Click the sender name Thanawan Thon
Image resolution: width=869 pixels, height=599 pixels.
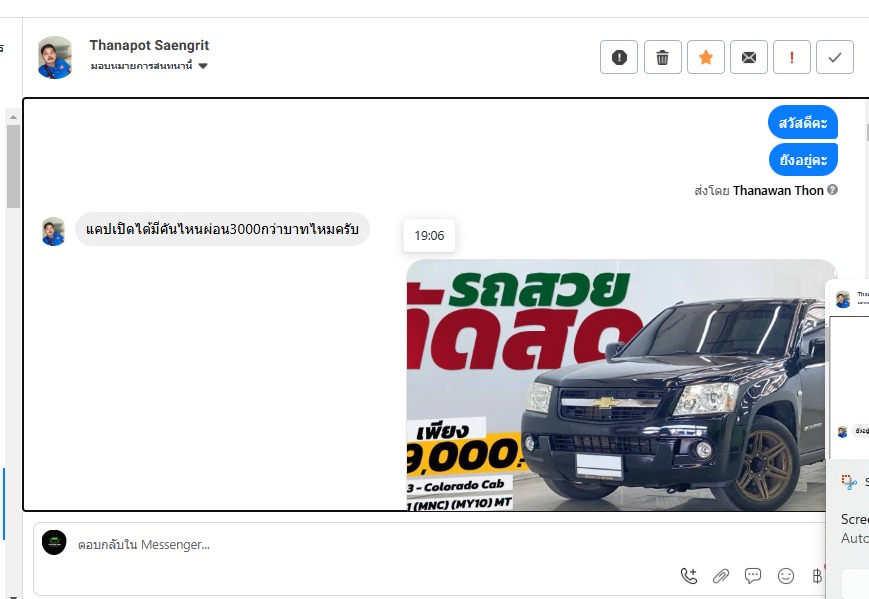778,191
